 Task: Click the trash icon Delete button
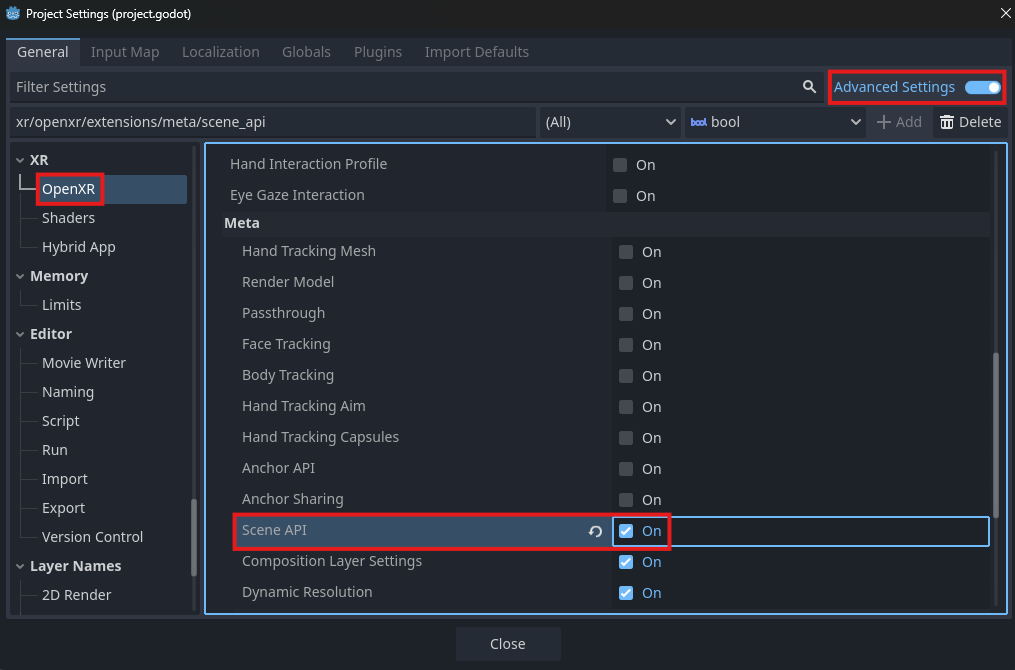[970, 122]
